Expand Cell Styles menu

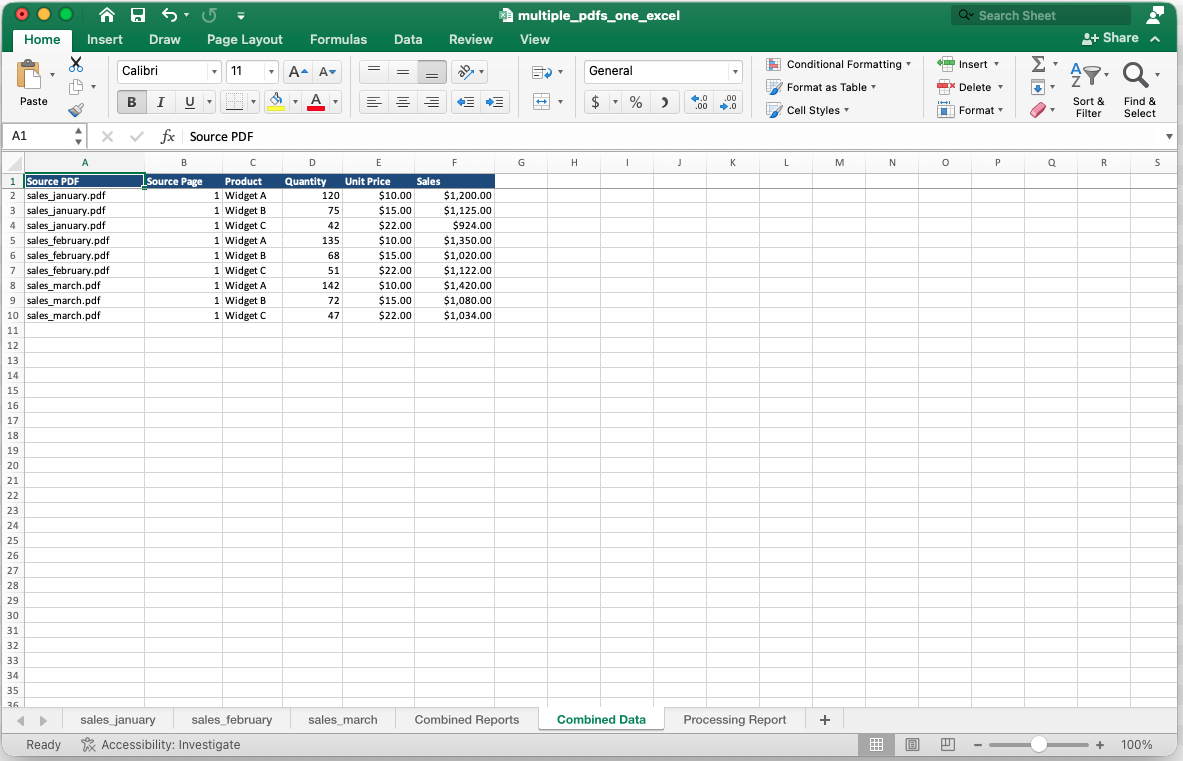(808, 110)
